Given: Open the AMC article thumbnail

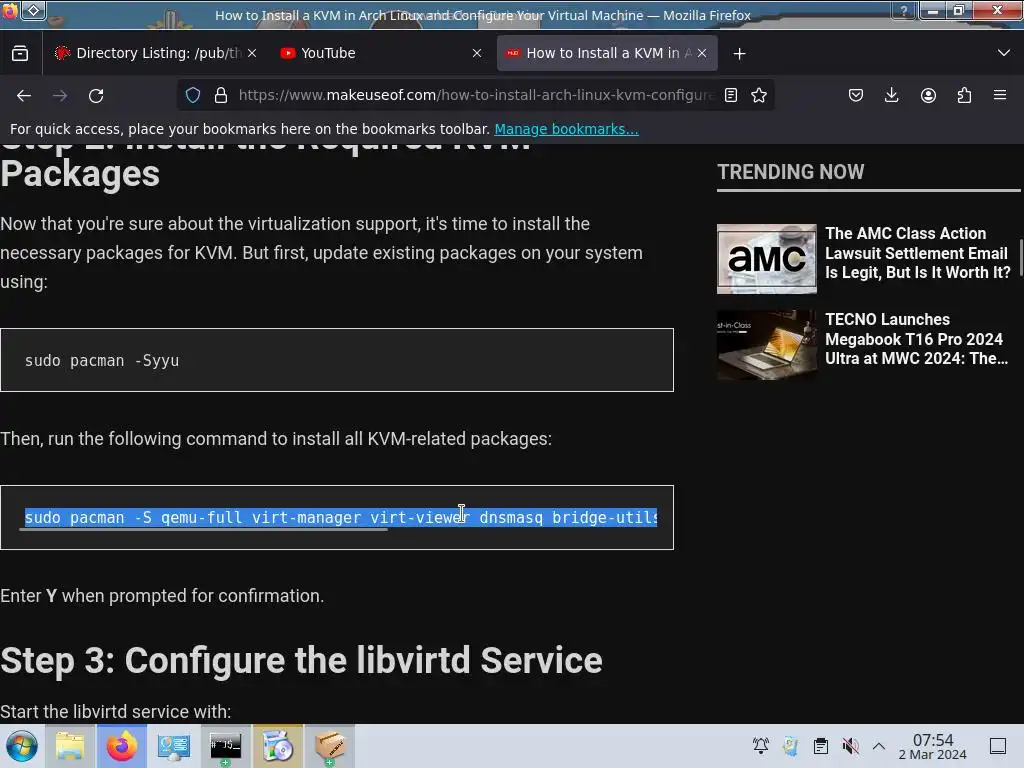Looking at the screenshot, I should click(767, 259).
